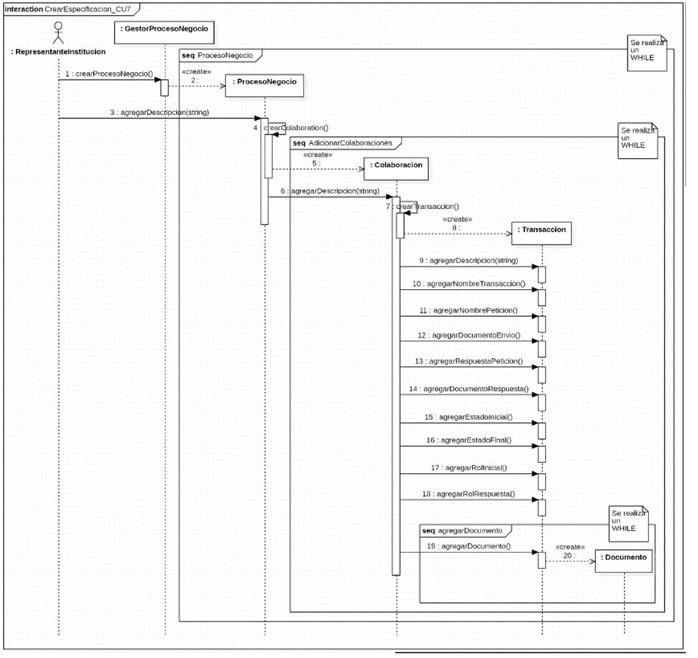The image size is (698, 658).
Task: Click the agregarRolRespuesta() message label
Action: [467, 493]
